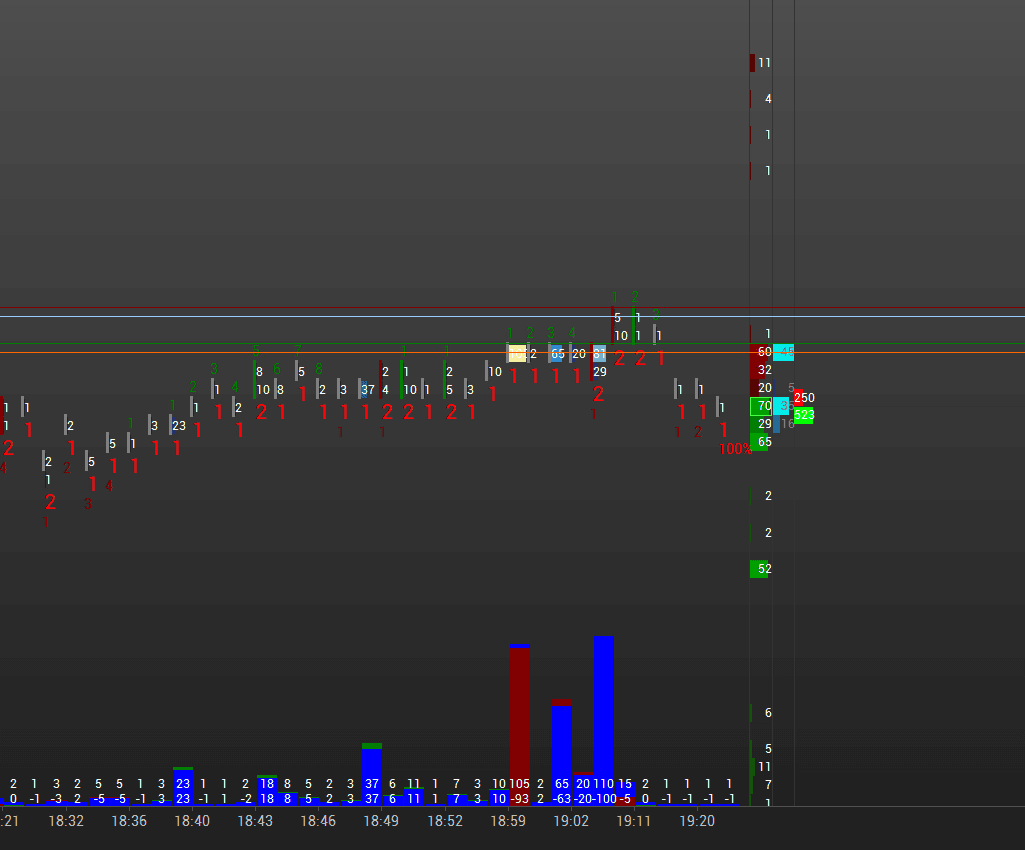Click the bright green 523 cell
This screenshot has height=850, width=1025.
click(804, 415)
